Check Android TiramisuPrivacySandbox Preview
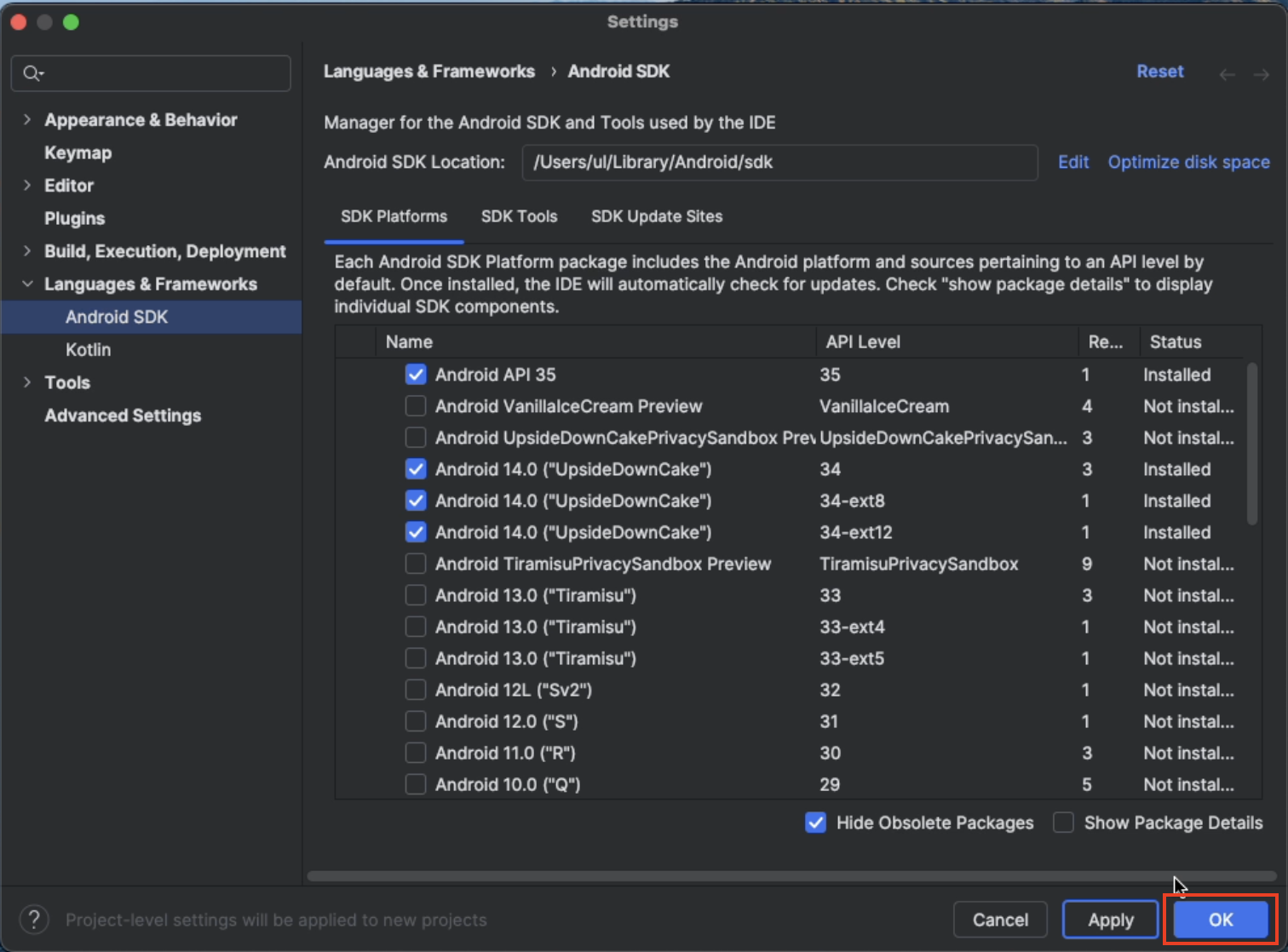The width and height of the screenshot is (1288, 952). pyautogui.click(x=416, y=564)
